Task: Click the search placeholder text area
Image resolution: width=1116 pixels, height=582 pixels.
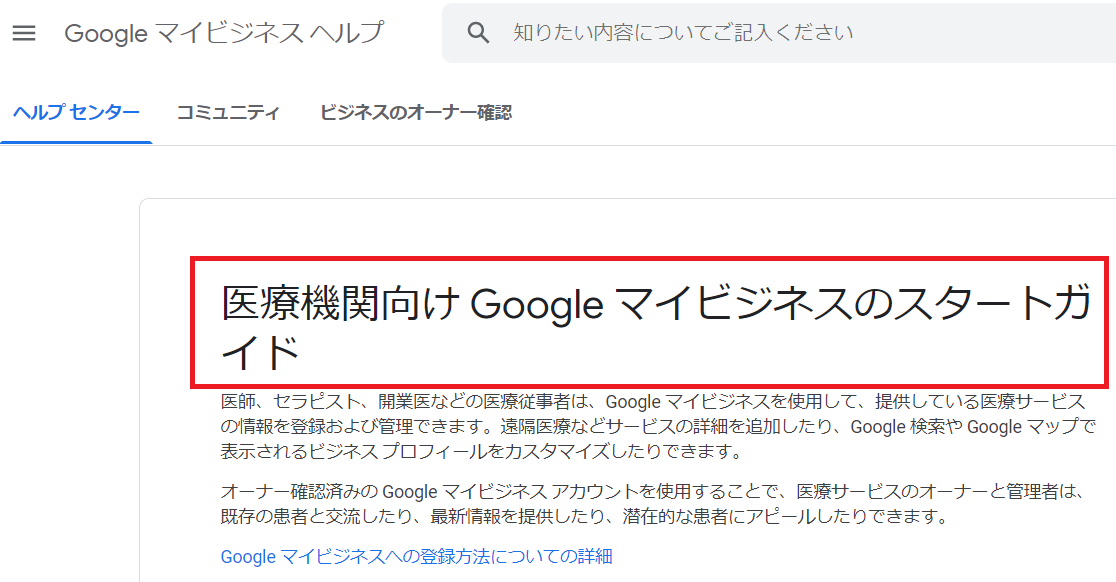Action: tap(682, 31)
